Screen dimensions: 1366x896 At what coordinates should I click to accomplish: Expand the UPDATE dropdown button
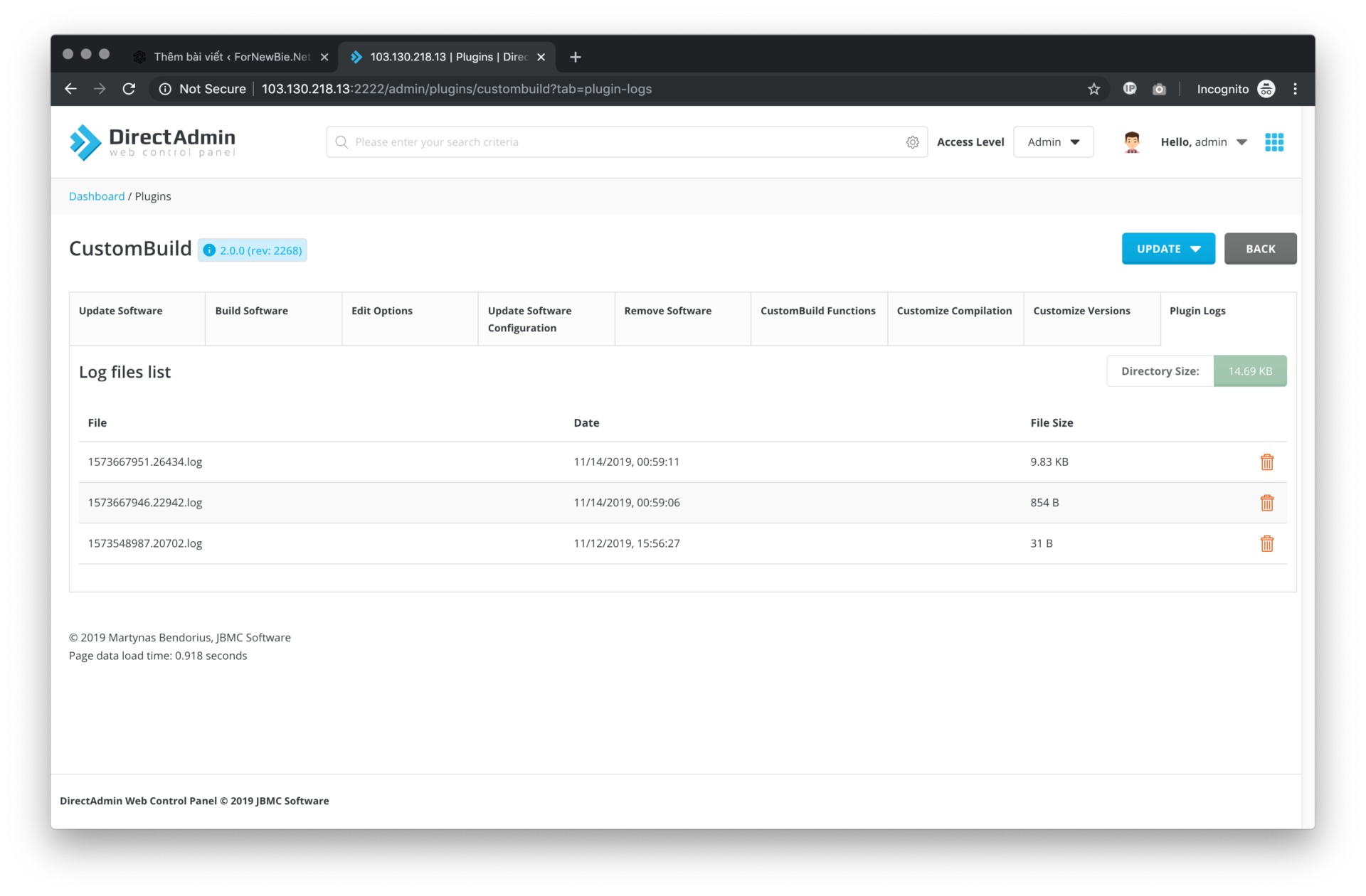click(1168, 249)
